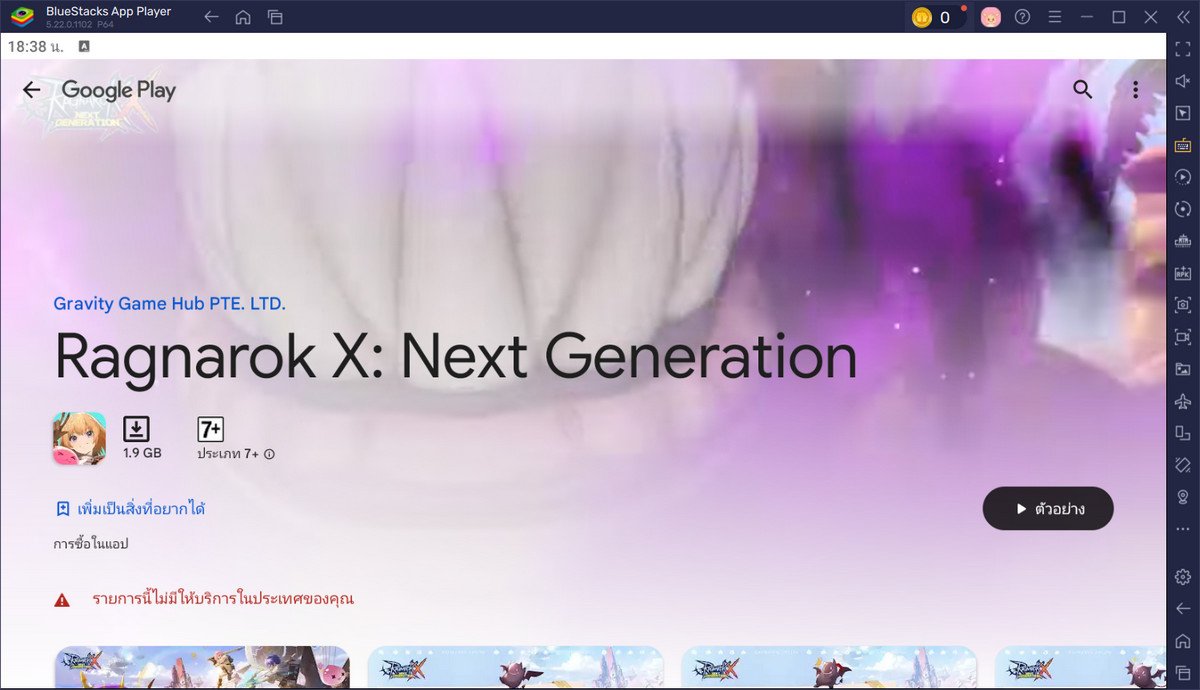This screenshot has width=1200, height=690.
Task: Open BlueStacks help question mark
Action: [1022, 17]
